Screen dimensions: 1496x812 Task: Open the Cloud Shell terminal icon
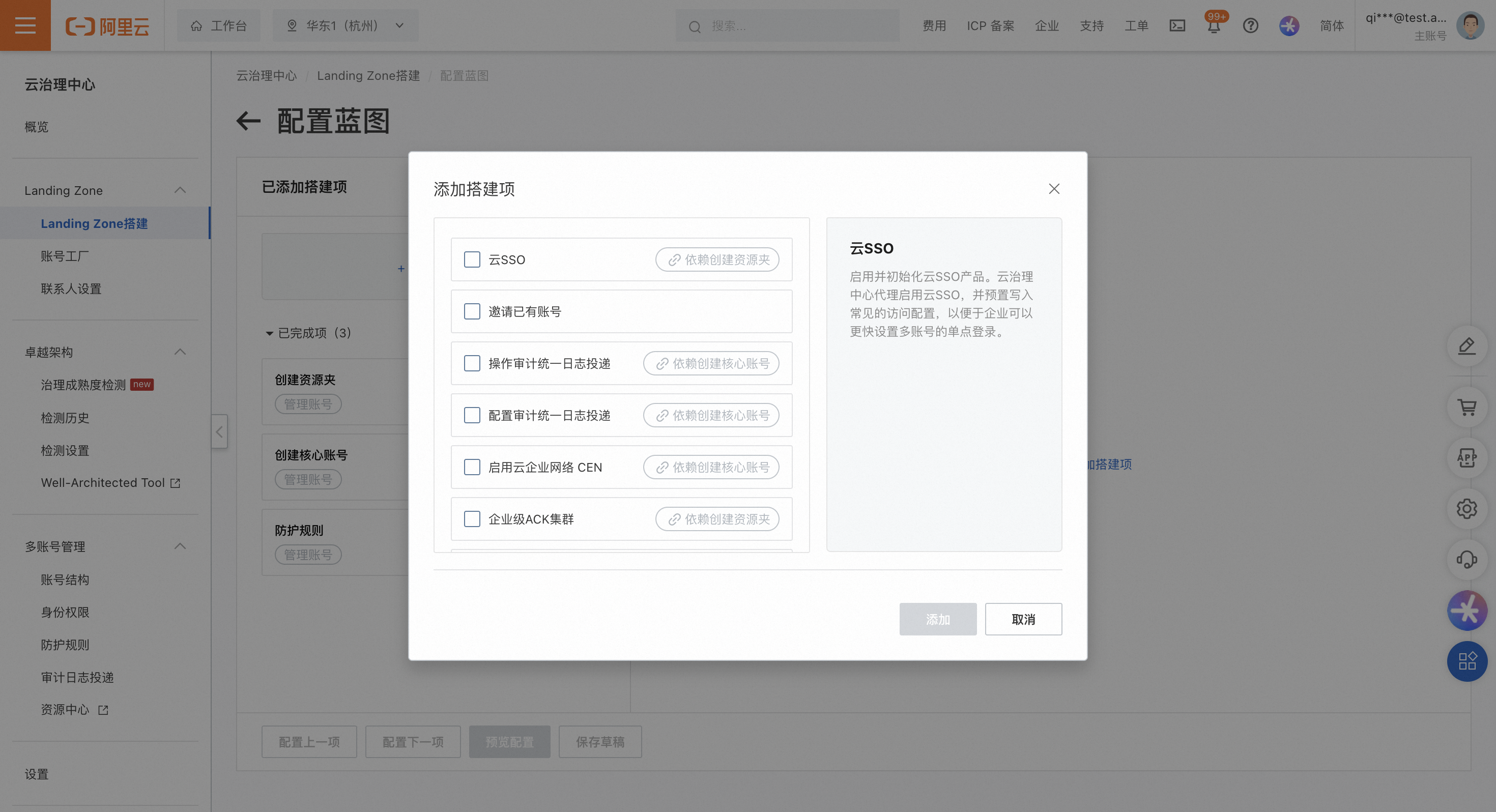tap(1177, 25)
